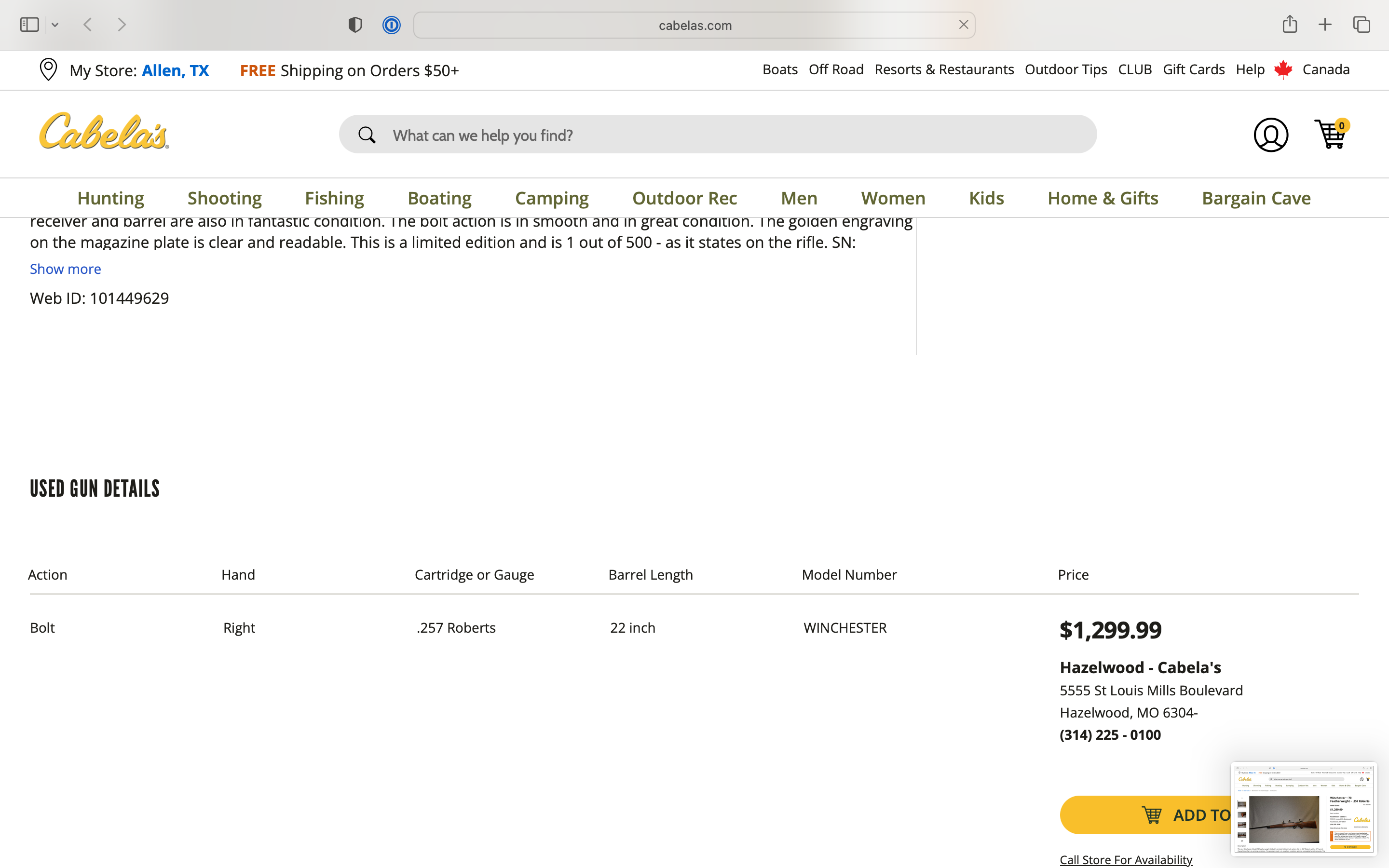The image size is (1389, 868).
Task: Open the Boats link
Action: point(779,69)
